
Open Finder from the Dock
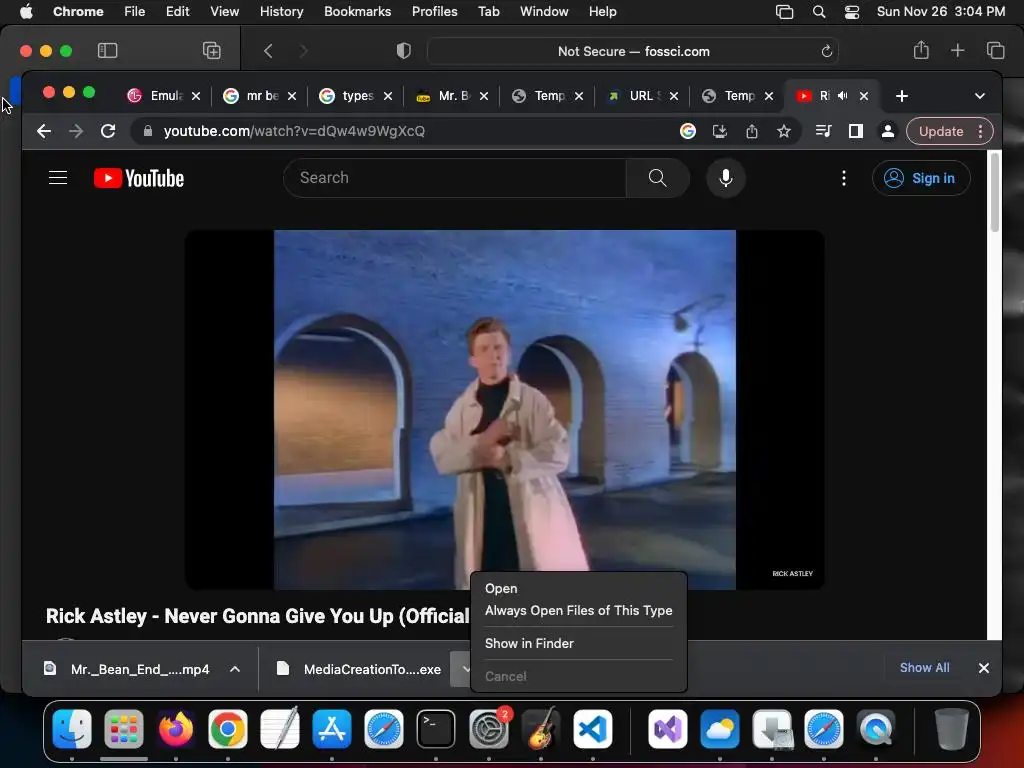click(72, 729)
